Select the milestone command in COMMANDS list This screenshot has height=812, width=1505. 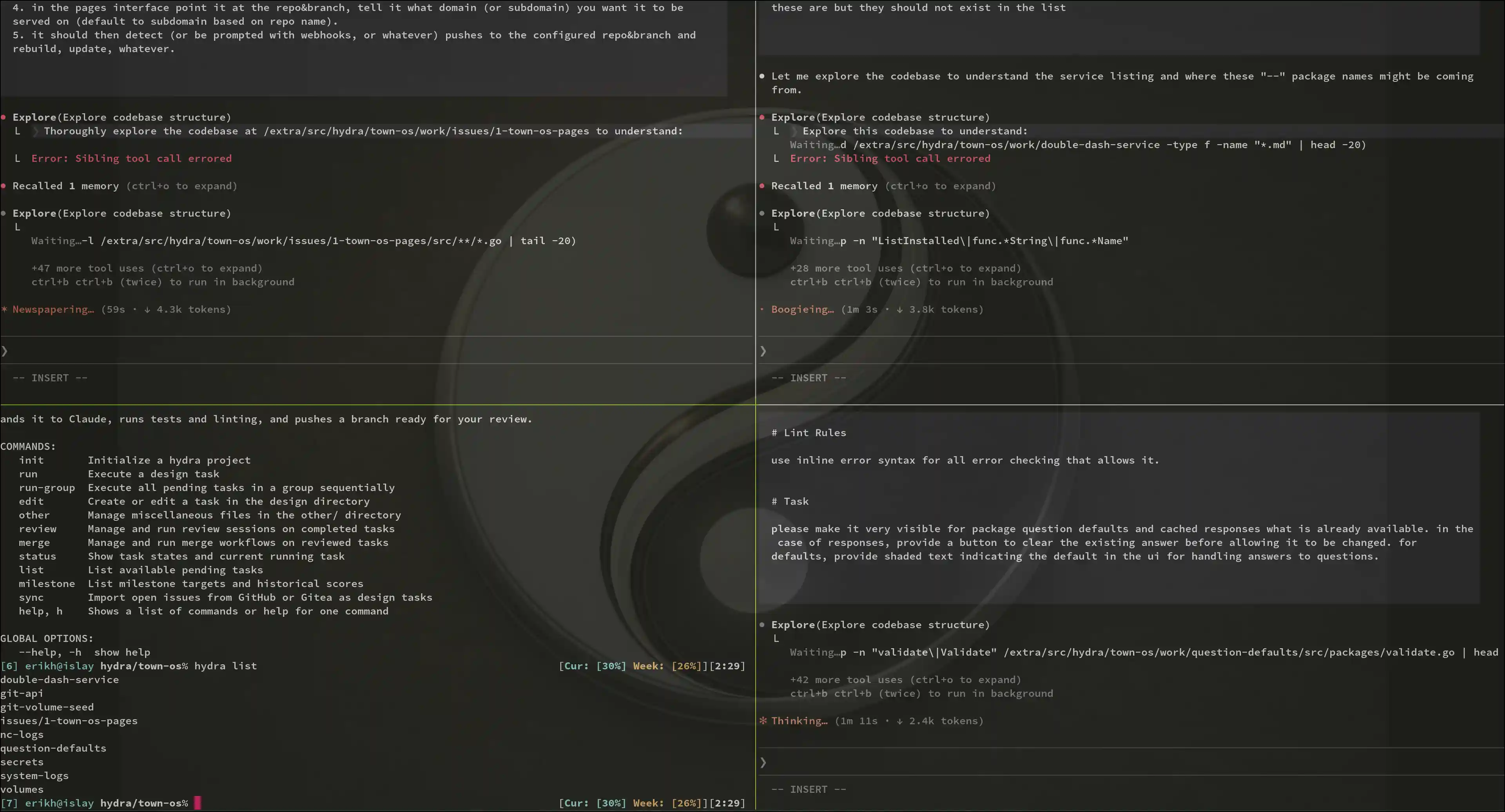47,584
